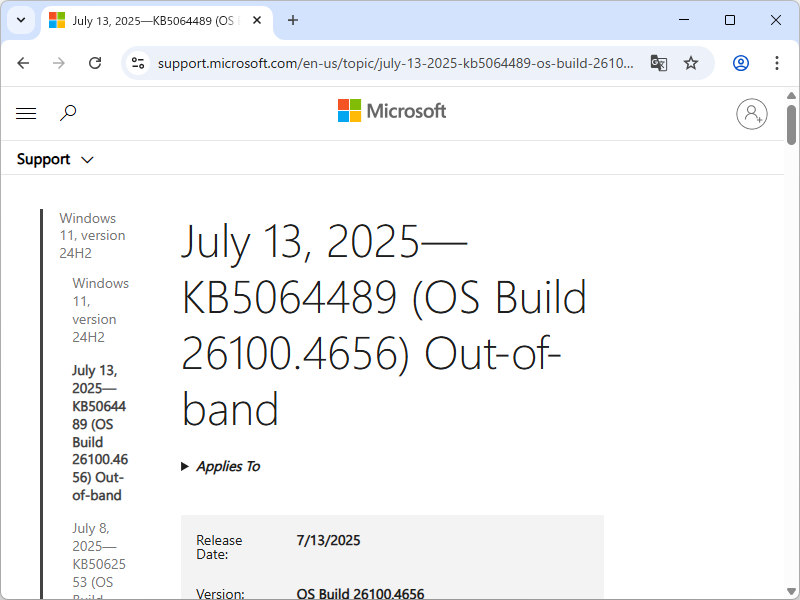The image size is (800, 600).
Task: Open the hamburger navigation menu
Action: click(x=26, y=113)
